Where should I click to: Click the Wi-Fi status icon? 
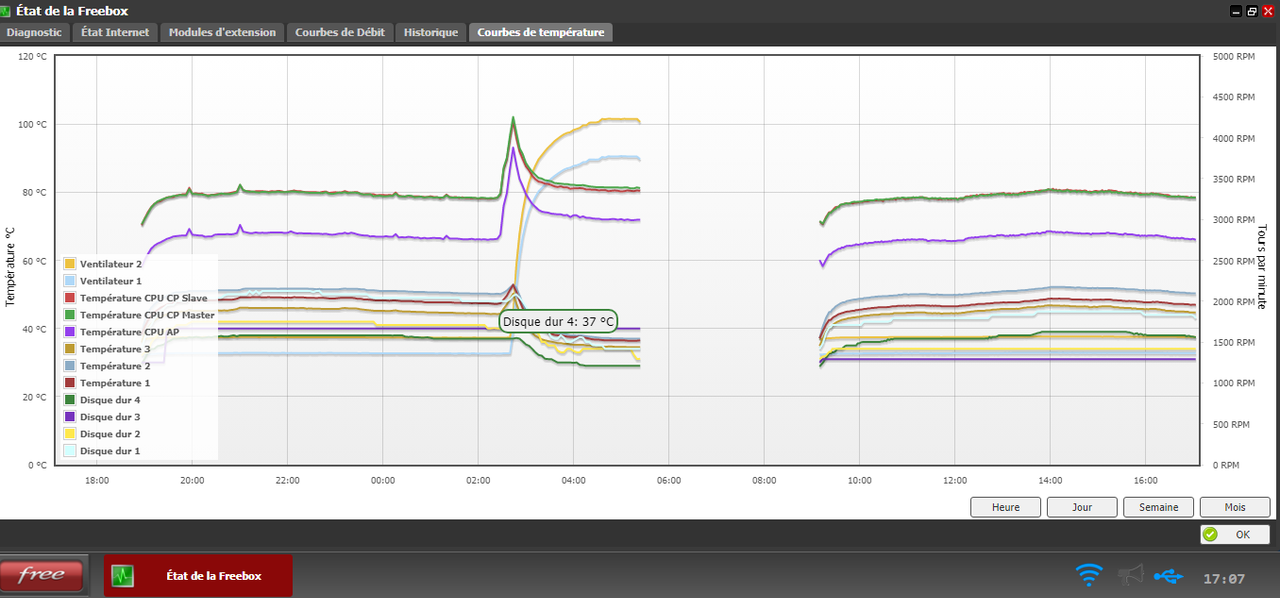(1089, 575)
